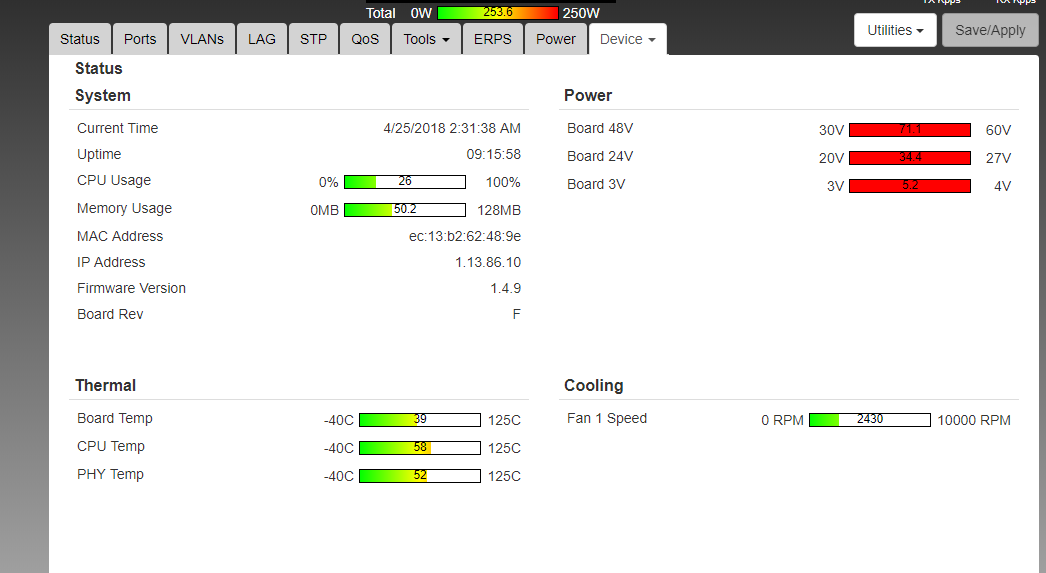Switch to the Ports tab
1046x573 pixels.
pyautogui.click(x=140, y=39)
